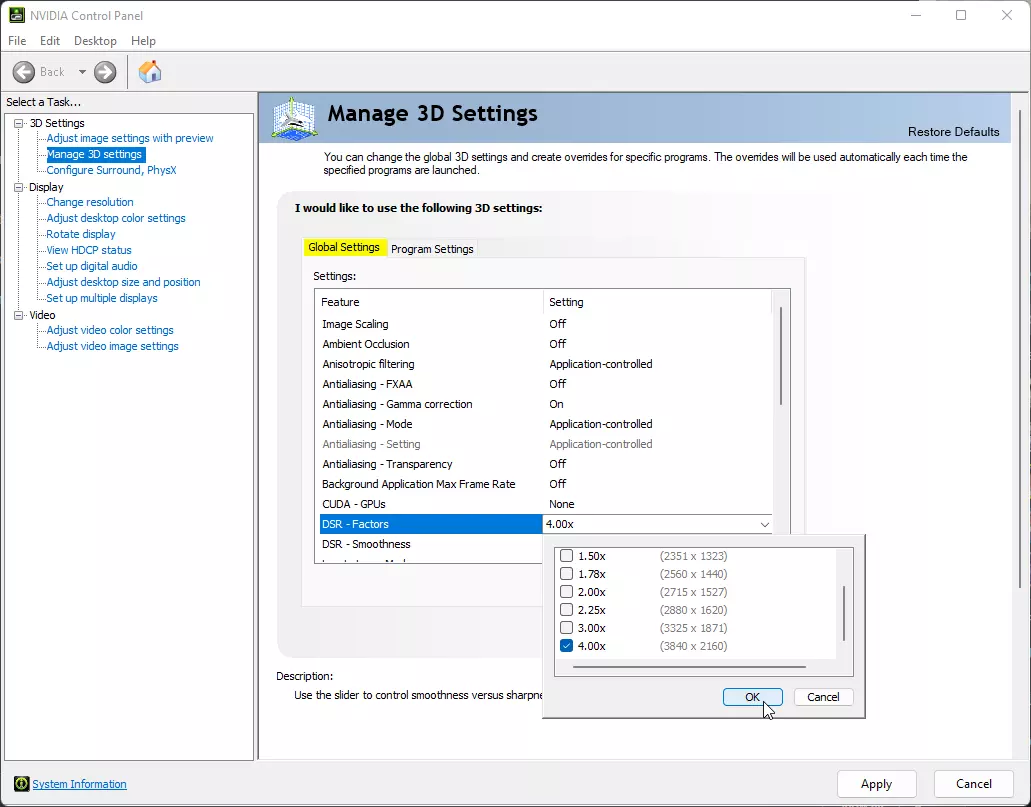Image resolution: width=1031 pixels, height=807 pixels.
Task: Open Configure Surround, PhysX
Action: pyautogui.click(x=111, y=170)
